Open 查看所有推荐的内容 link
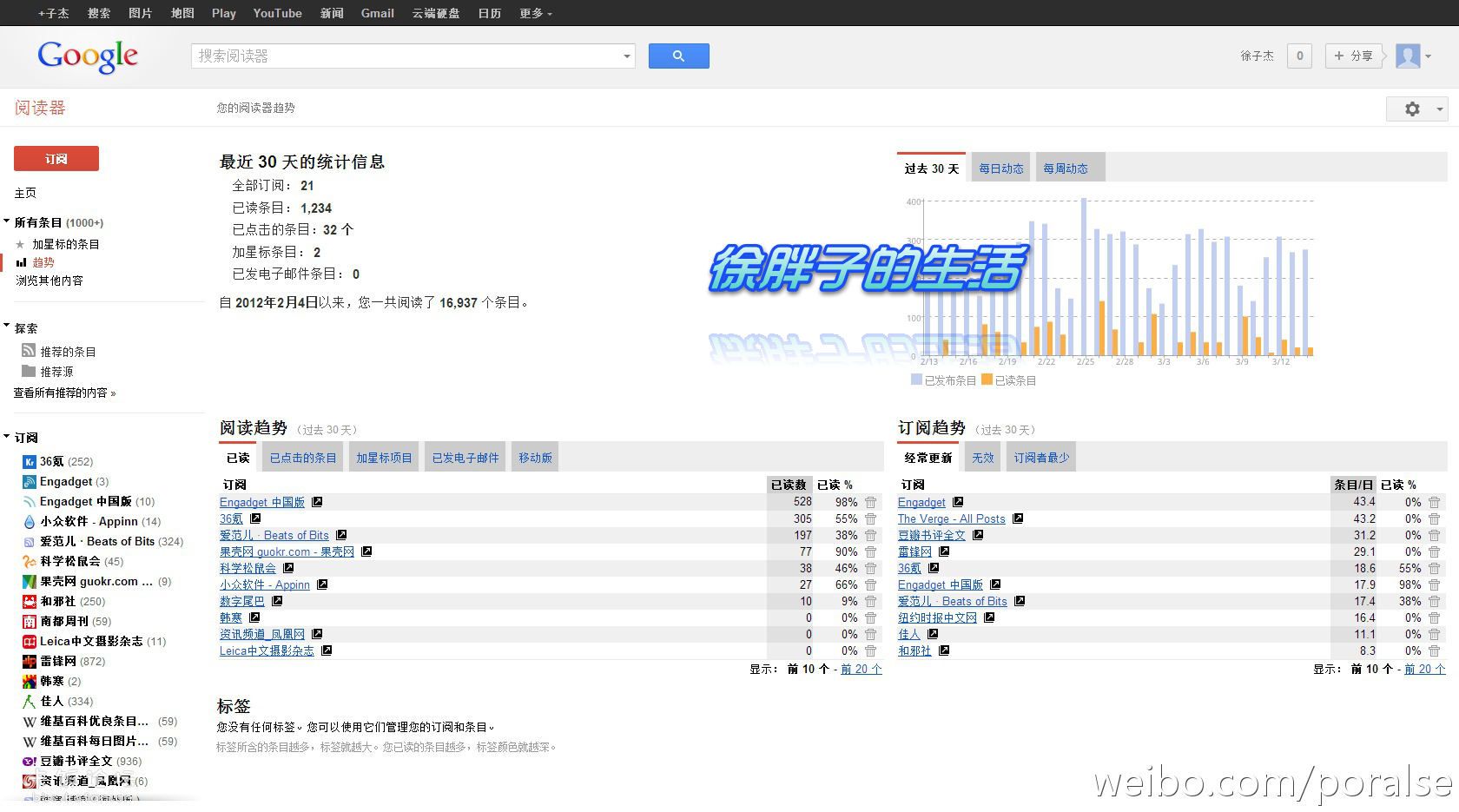 click(x=64, y=393)
